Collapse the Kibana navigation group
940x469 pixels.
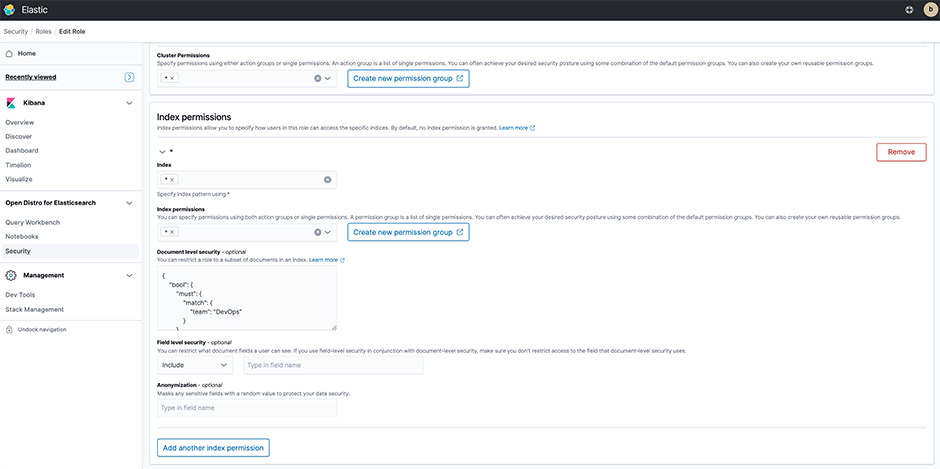129,103
